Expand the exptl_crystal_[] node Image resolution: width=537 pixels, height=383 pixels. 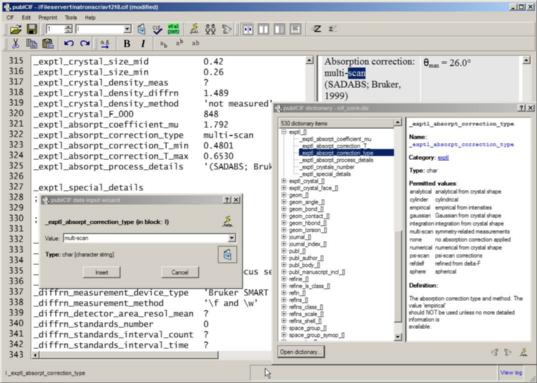[x=284, y=181]
